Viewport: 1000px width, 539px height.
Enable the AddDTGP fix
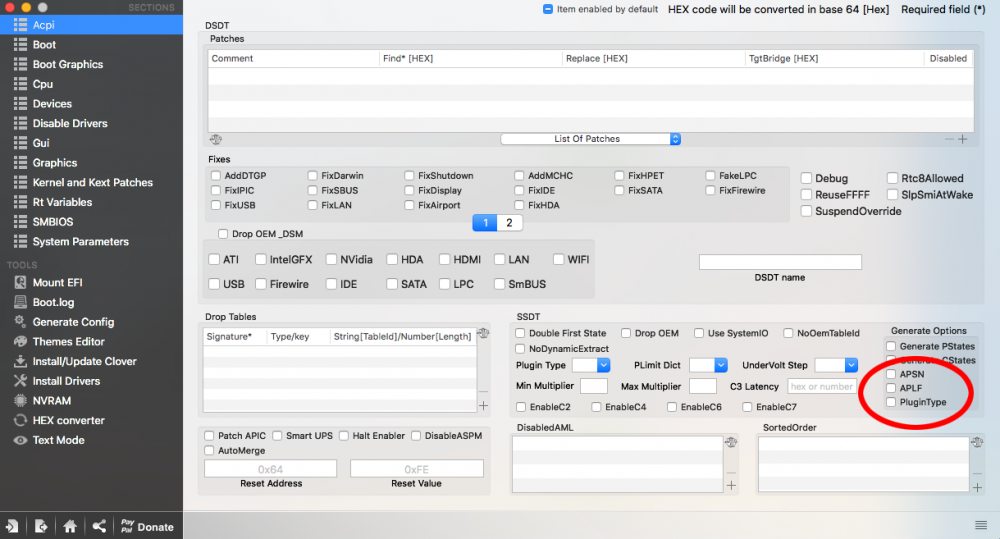coord(216,175)
